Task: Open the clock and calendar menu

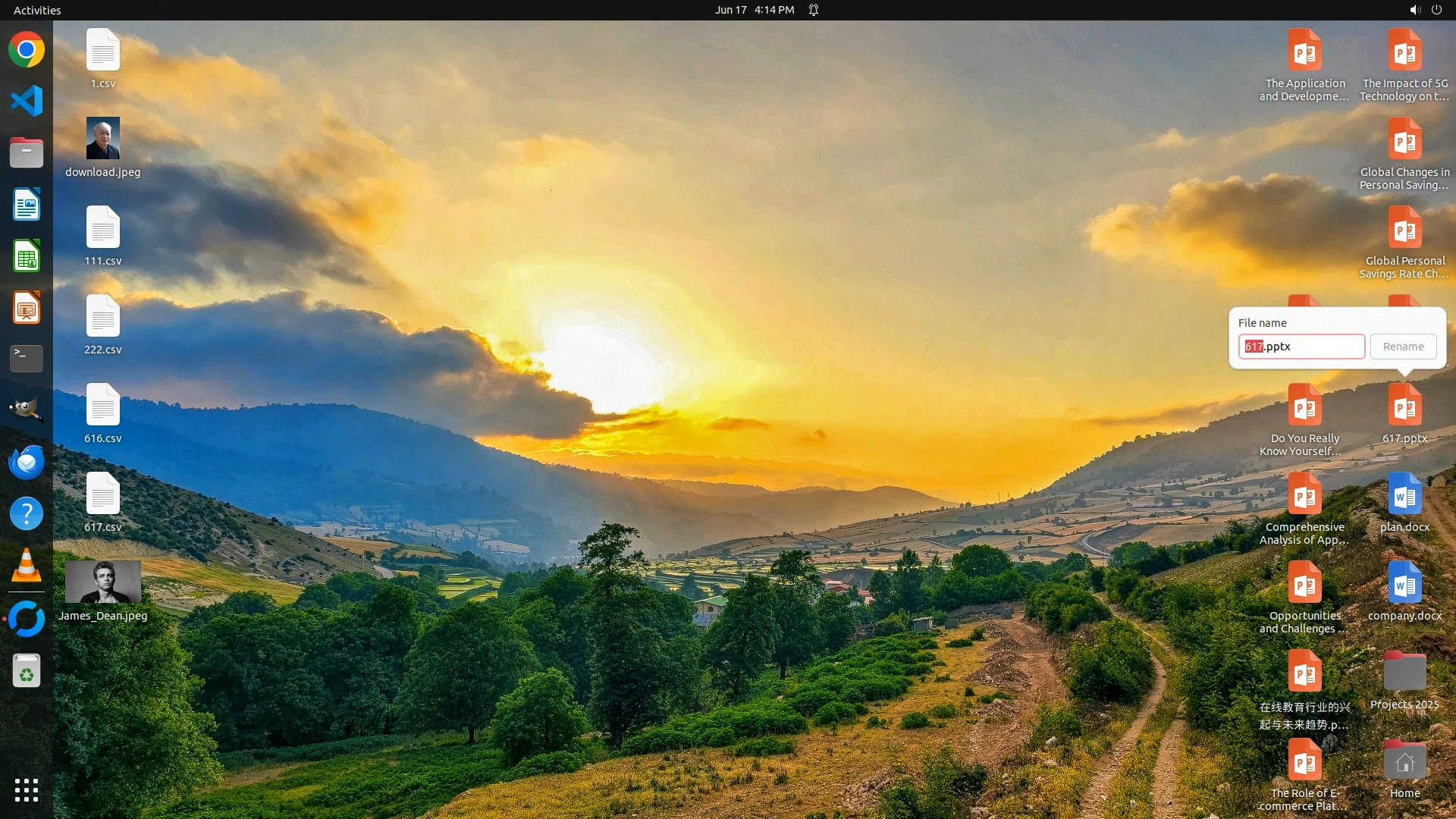Action: (x=754, y=10)
